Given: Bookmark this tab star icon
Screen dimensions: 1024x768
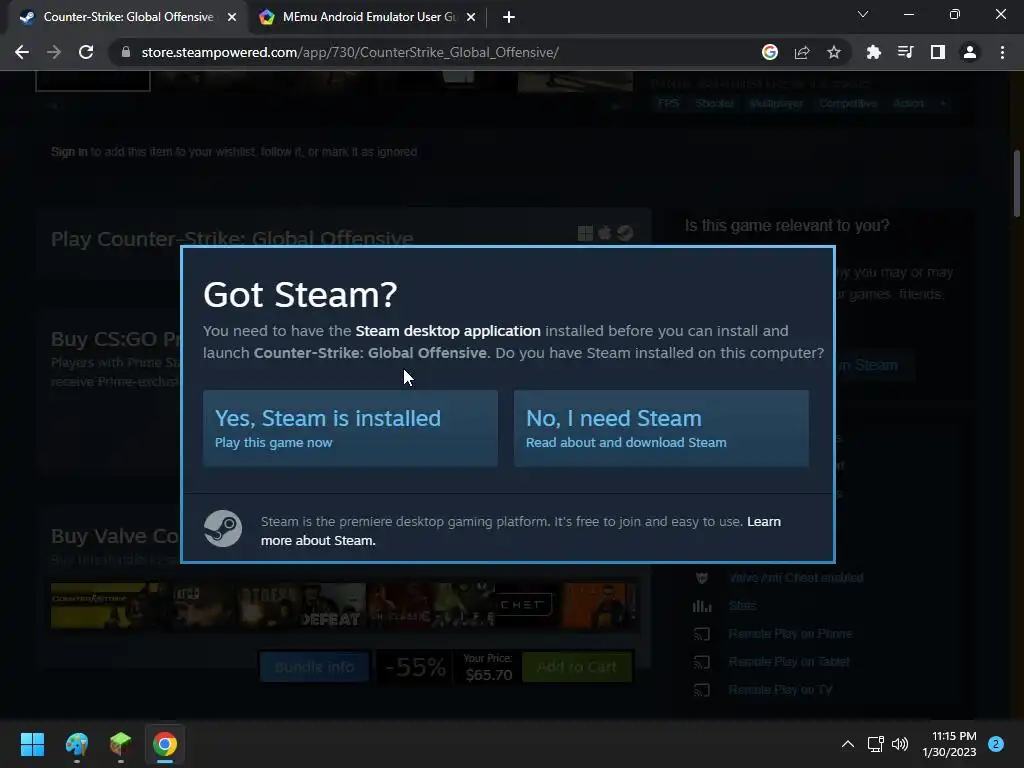Looking at the screenshot, I should pos(834,52).
